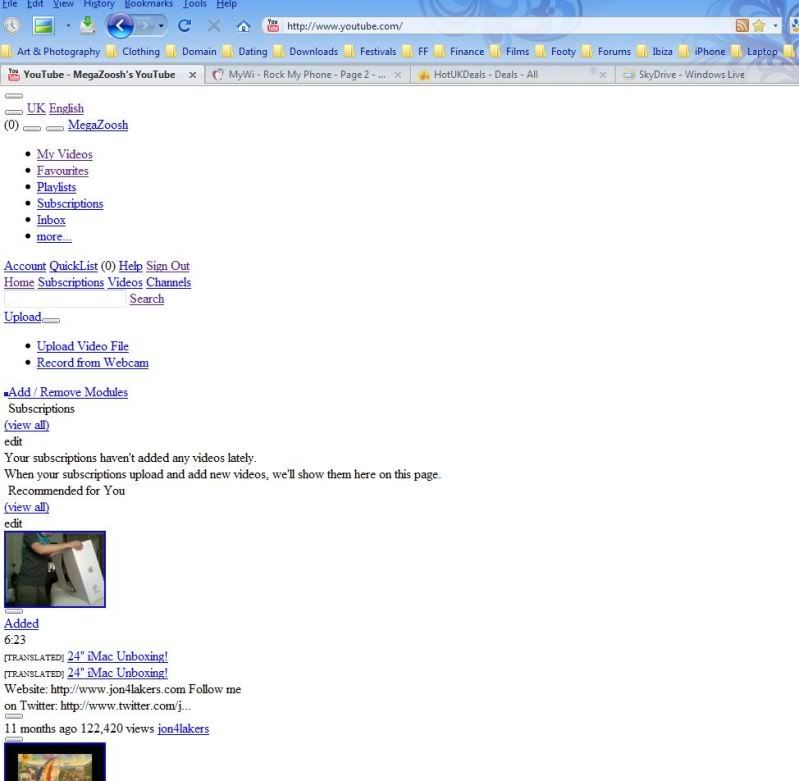Viewport: 799px width, 781px height.
Task: Open the Inbox link
Action: click(x=51, y=220)
